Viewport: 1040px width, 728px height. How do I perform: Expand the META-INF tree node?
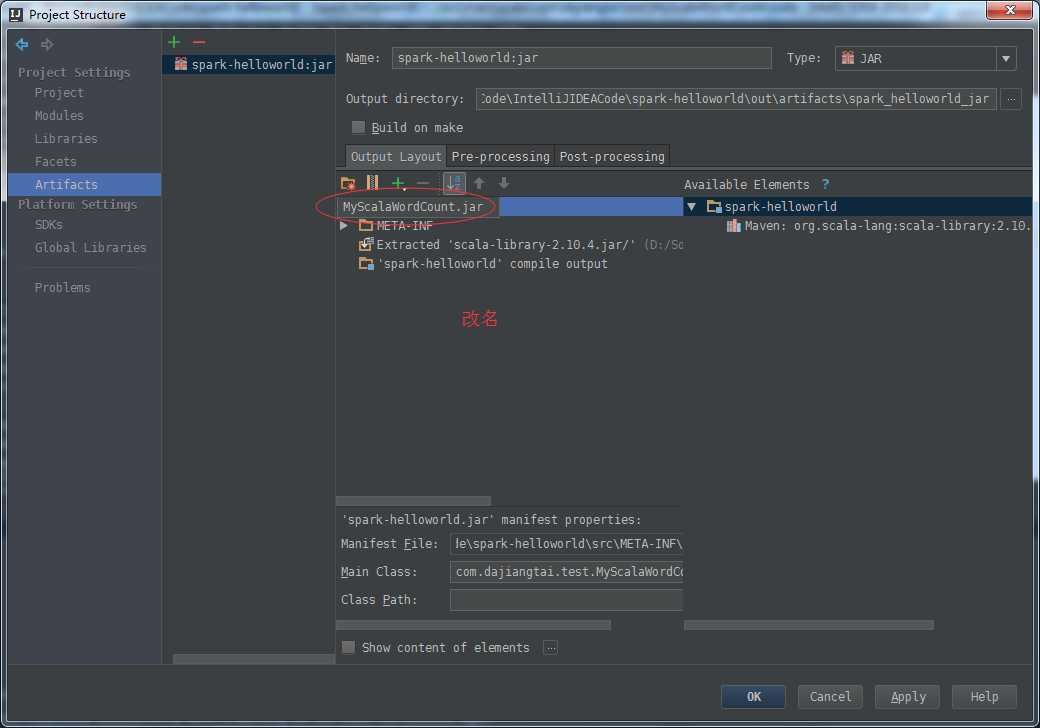click(x=344, y=225)
